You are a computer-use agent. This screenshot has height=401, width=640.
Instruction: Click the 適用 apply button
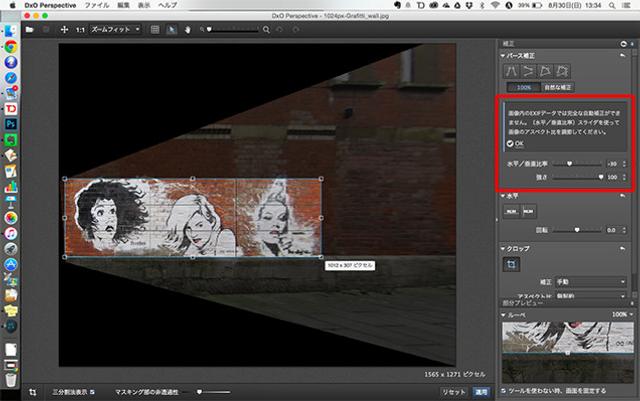(x=621, y=392)
